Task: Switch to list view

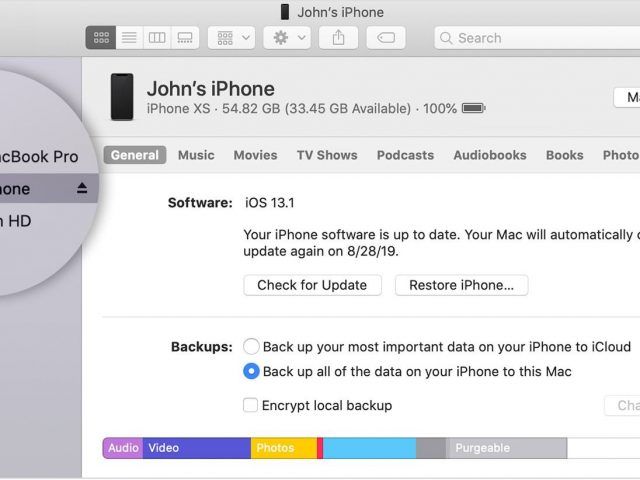Action: pyautogui.click(x=129, y=38)
